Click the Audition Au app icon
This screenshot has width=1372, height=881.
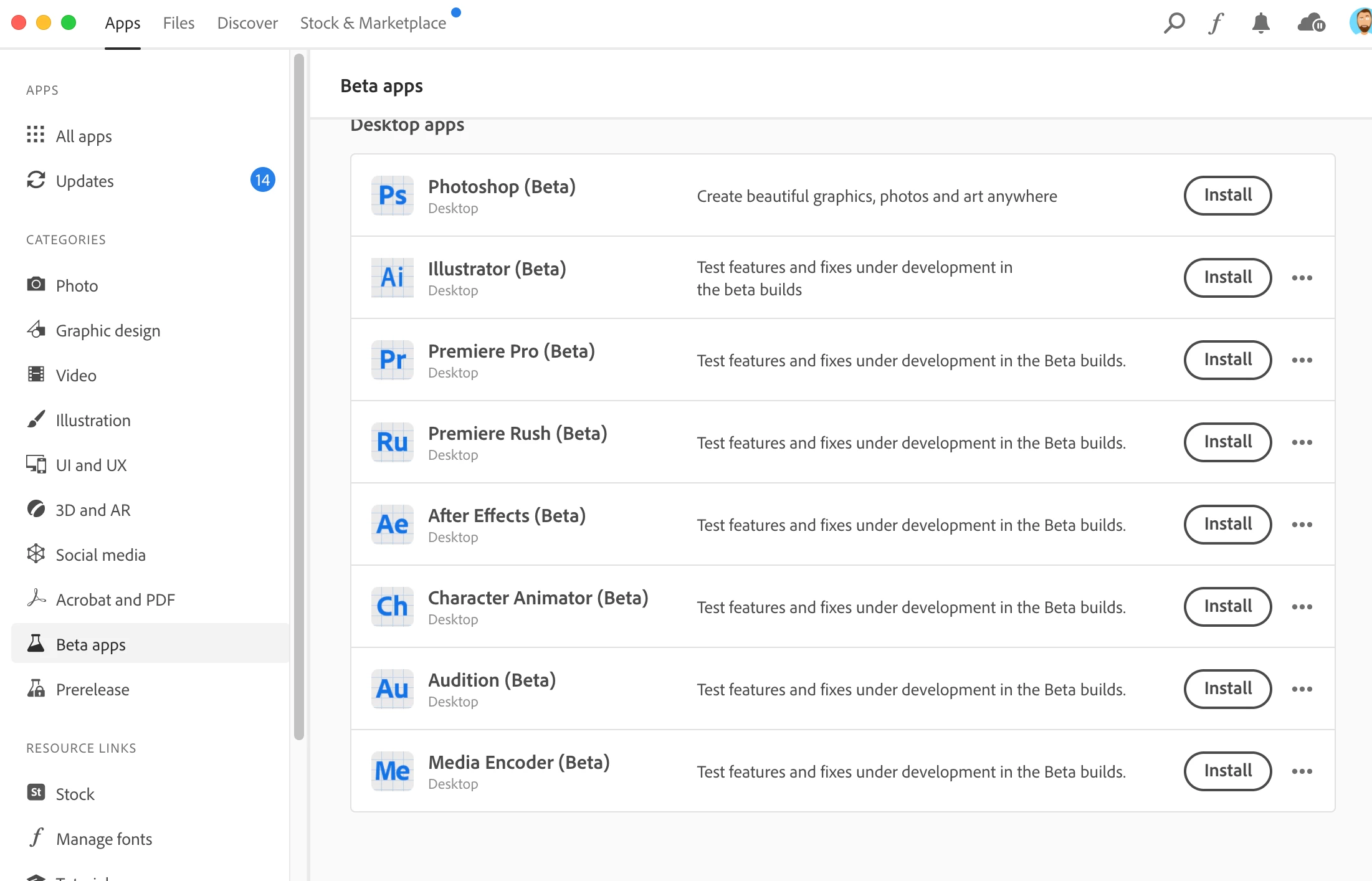coord(393,689)
